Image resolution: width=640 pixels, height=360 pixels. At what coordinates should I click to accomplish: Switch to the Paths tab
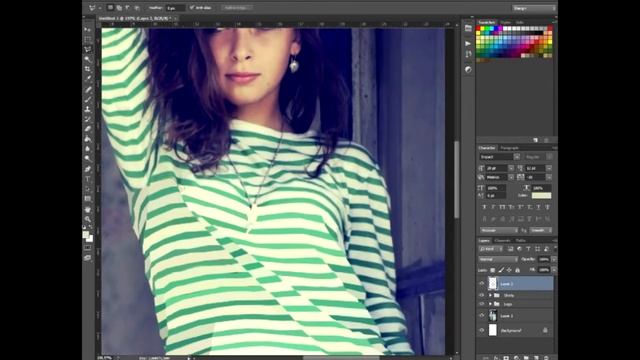coord(520,240)
